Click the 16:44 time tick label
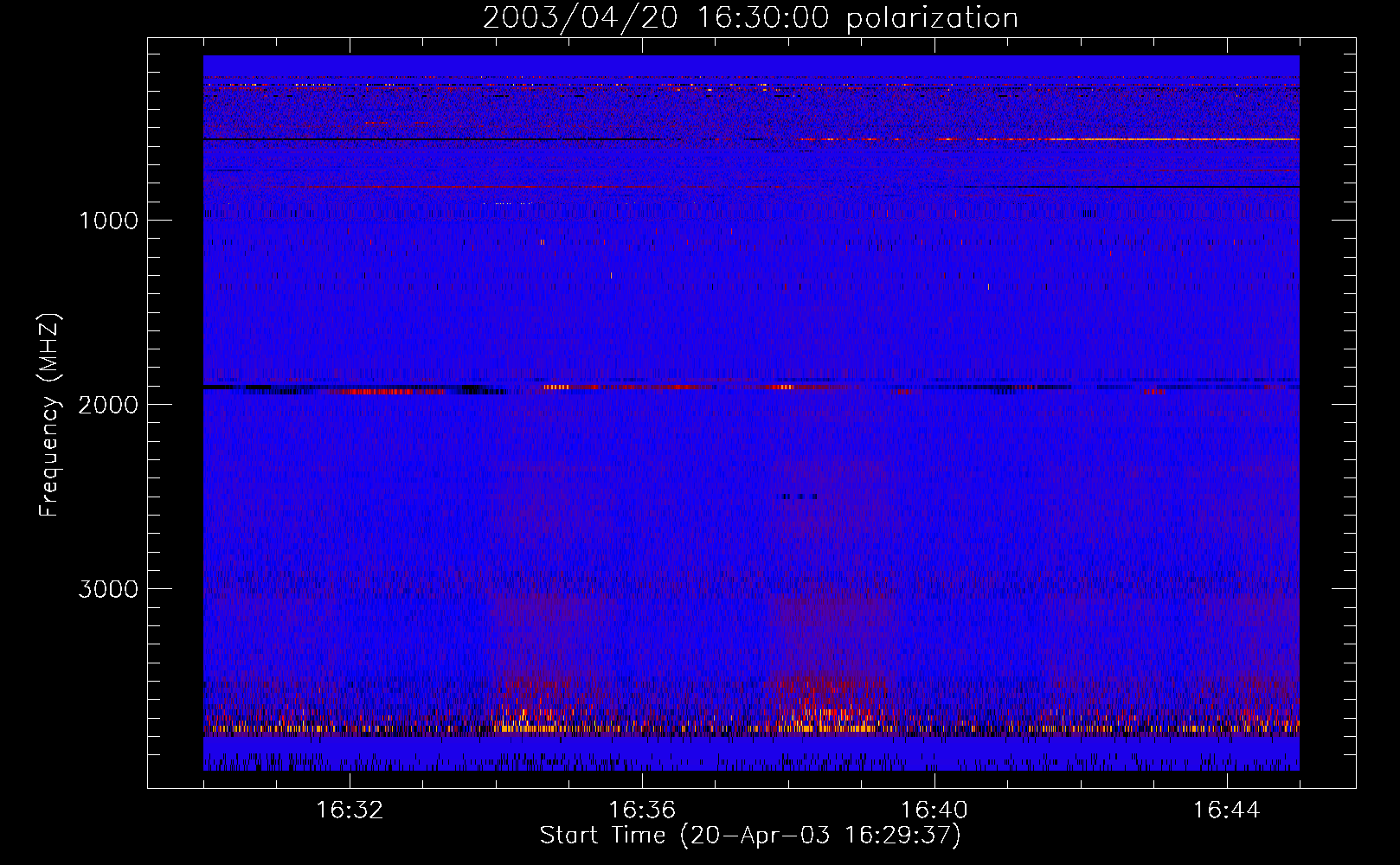The image size is (1400, 865). point(1227,811)
